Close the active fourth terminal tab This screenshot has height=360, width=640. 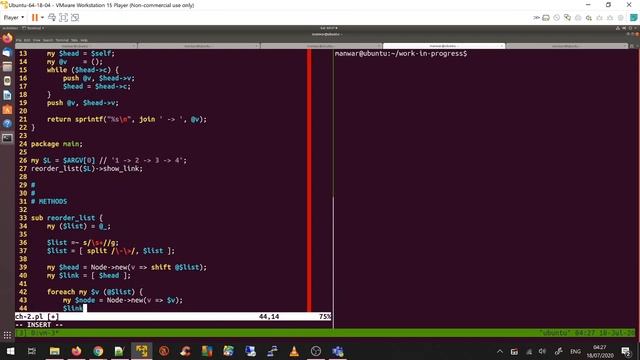(501, 46)
